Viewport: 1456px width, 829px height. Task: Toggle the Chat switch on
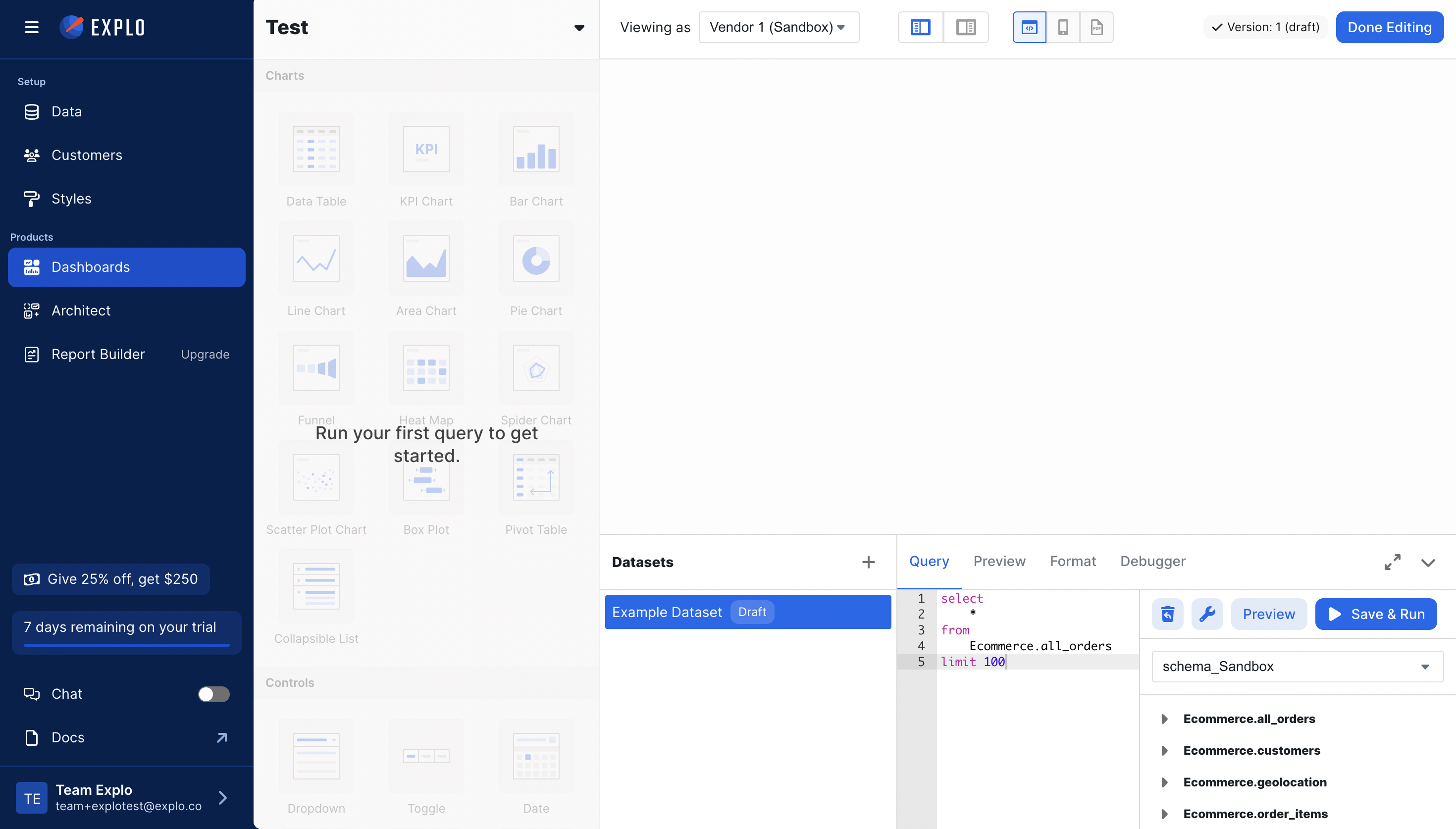[213, 694]
